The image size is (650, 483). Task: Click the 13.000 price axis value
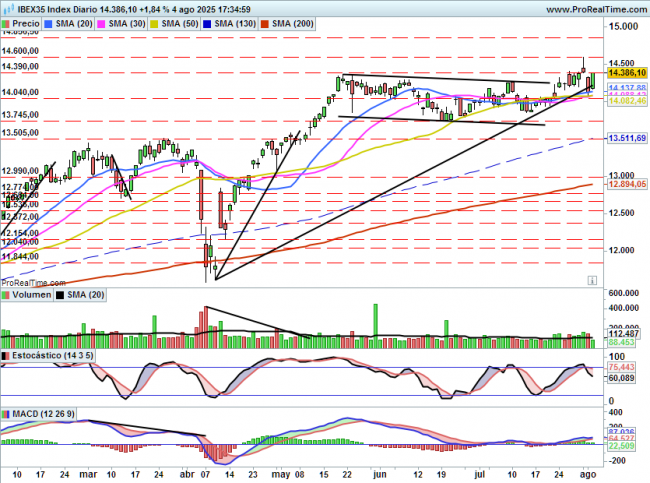point(621,175)
